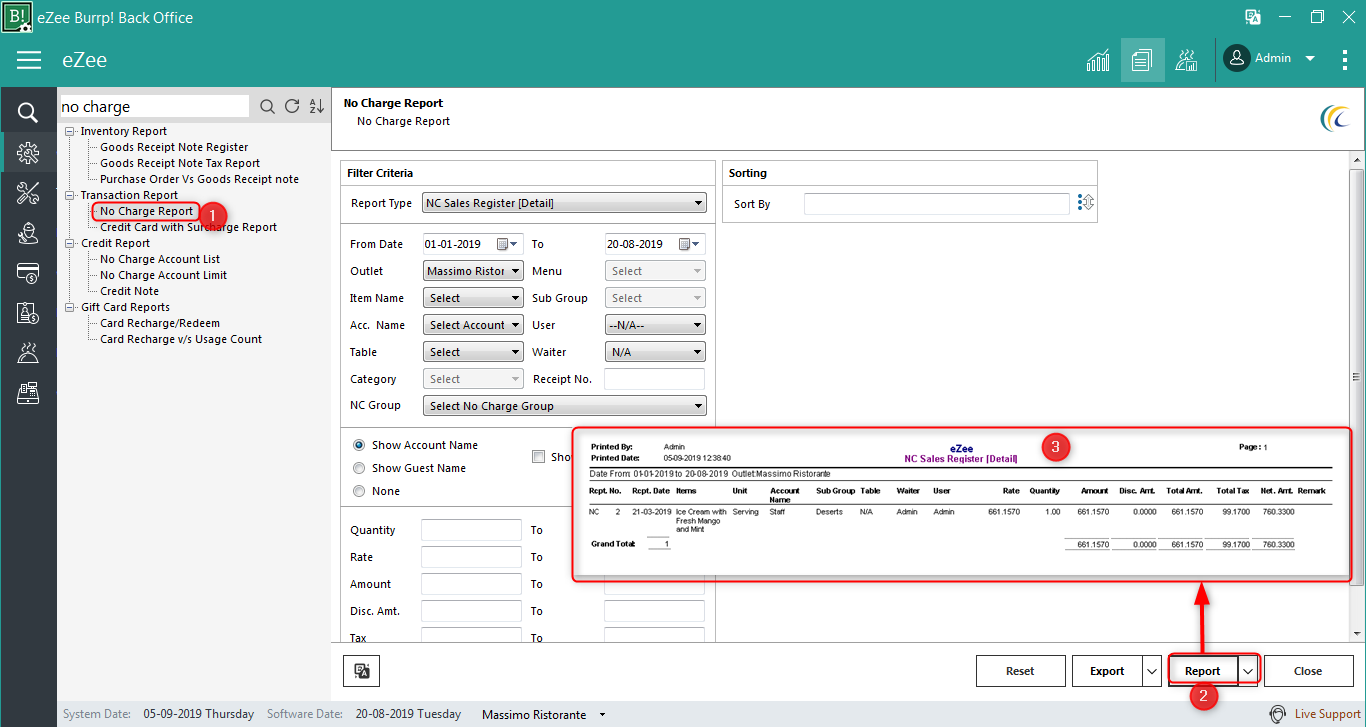The image size is (1366, 727).
Task: Select No Charge Report in tree
Action: tap(147, 211)
